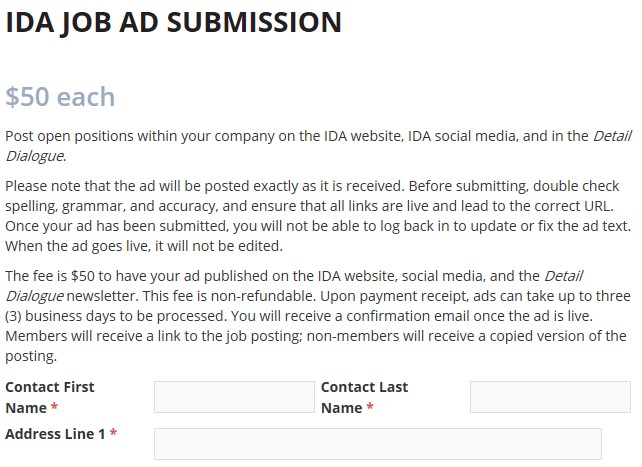Click the Contact First Name input field
The height and width of the screenshot is (467, 642).
(234, 397)
